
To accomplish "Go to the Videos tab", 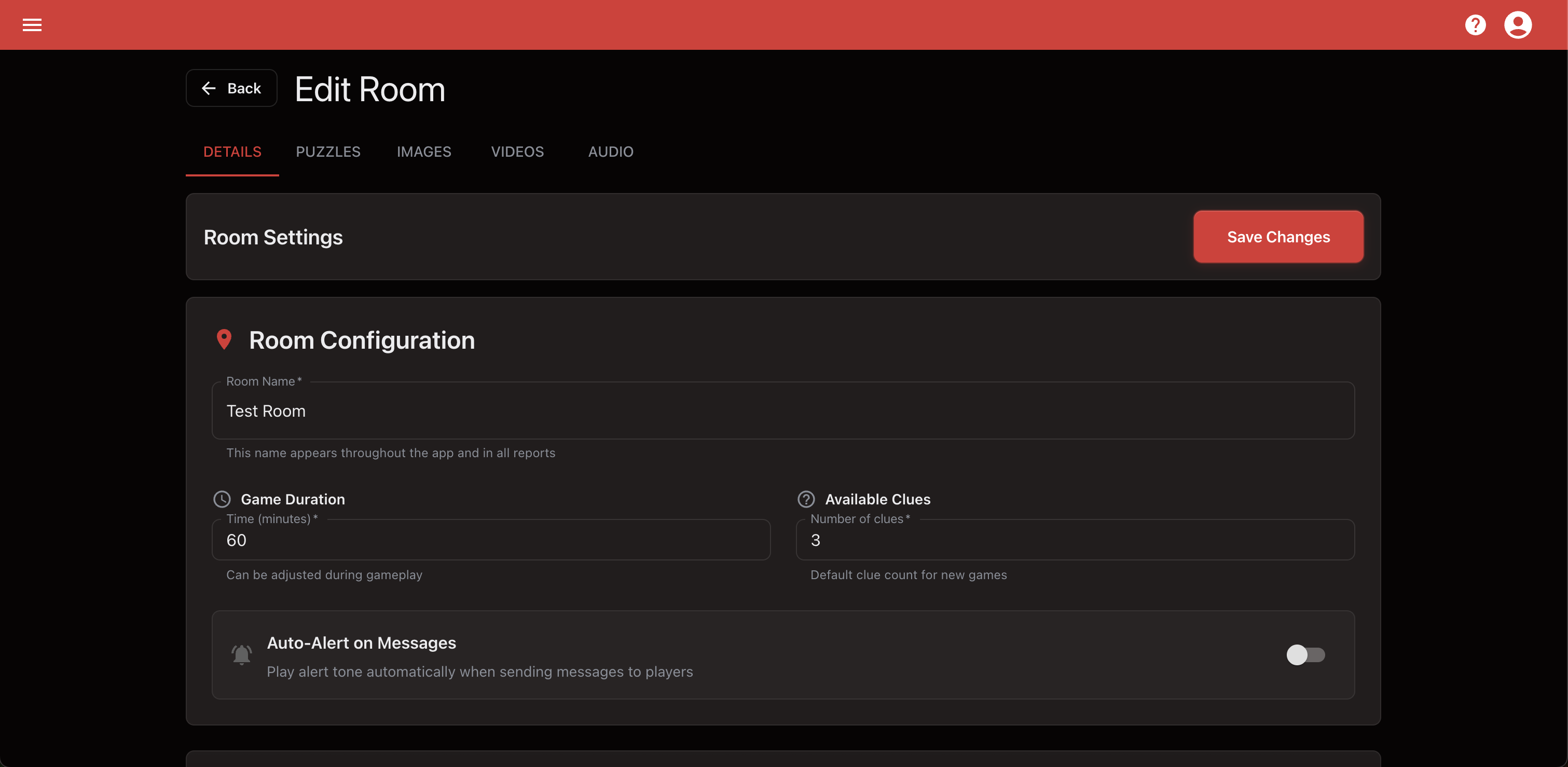I will pos(517,152).
